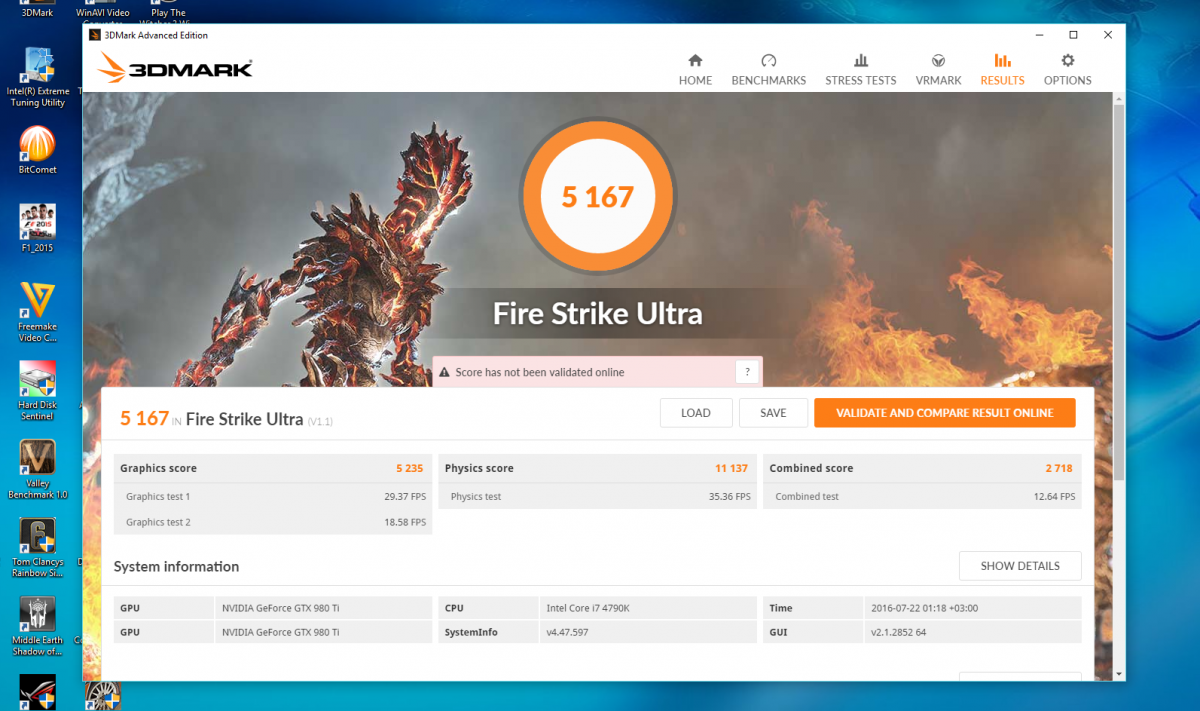Open the STRESS TESTS tab
Image resolution: width=1200 pixels, height=711 pixels.
coord(860,69)
